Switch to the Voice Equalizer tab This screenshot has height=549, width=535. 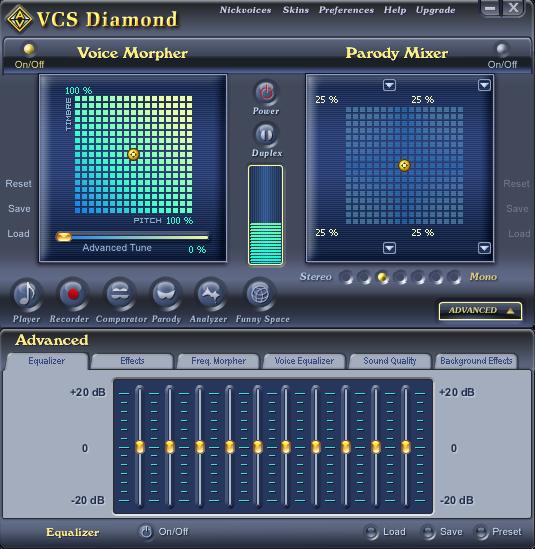[x=304, y=361]
